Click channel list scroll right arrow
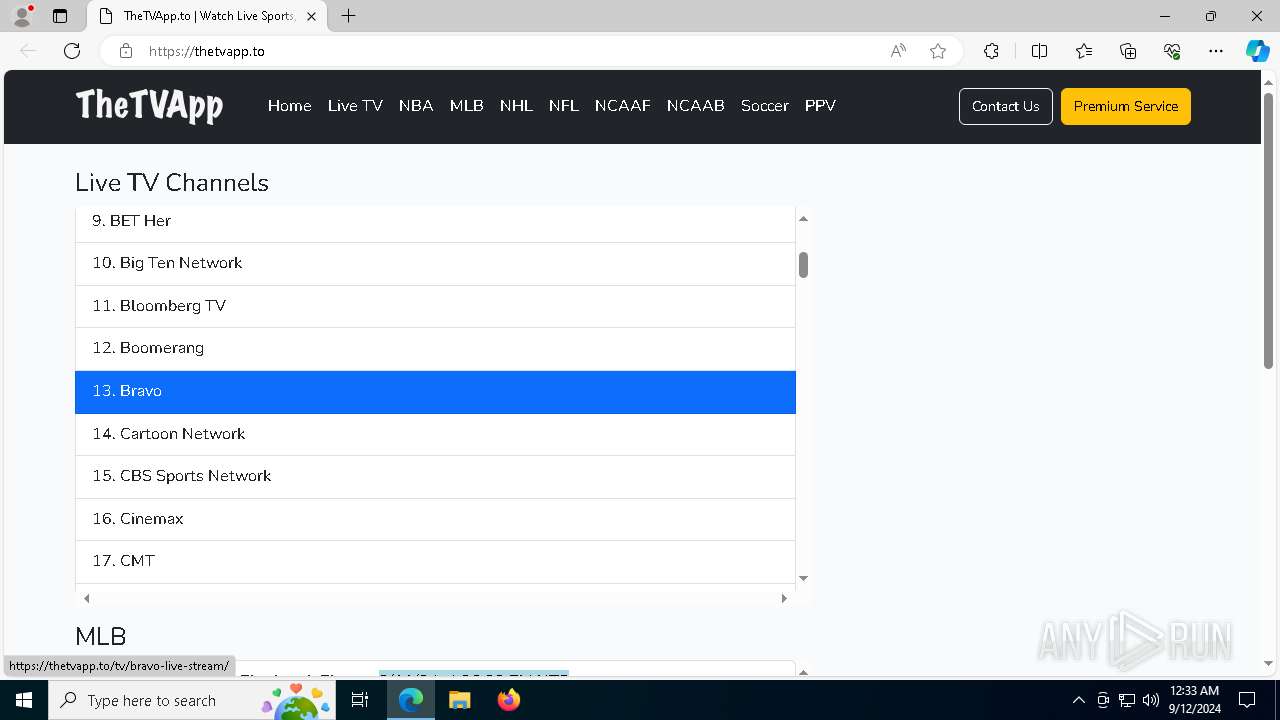The width and height of the screenshot is (1280, 720). pyautogui.click(x=784, y=598)
